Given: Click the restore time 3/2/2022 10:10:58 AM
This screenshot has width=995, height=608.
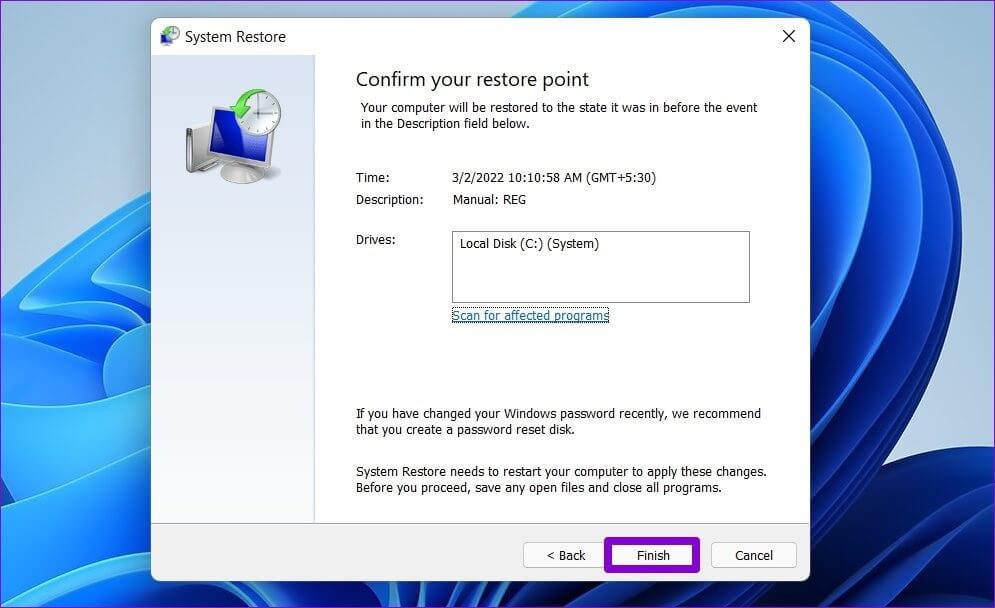Looking at the screenshot, I should pyautogui.click(x=553, y=178).
